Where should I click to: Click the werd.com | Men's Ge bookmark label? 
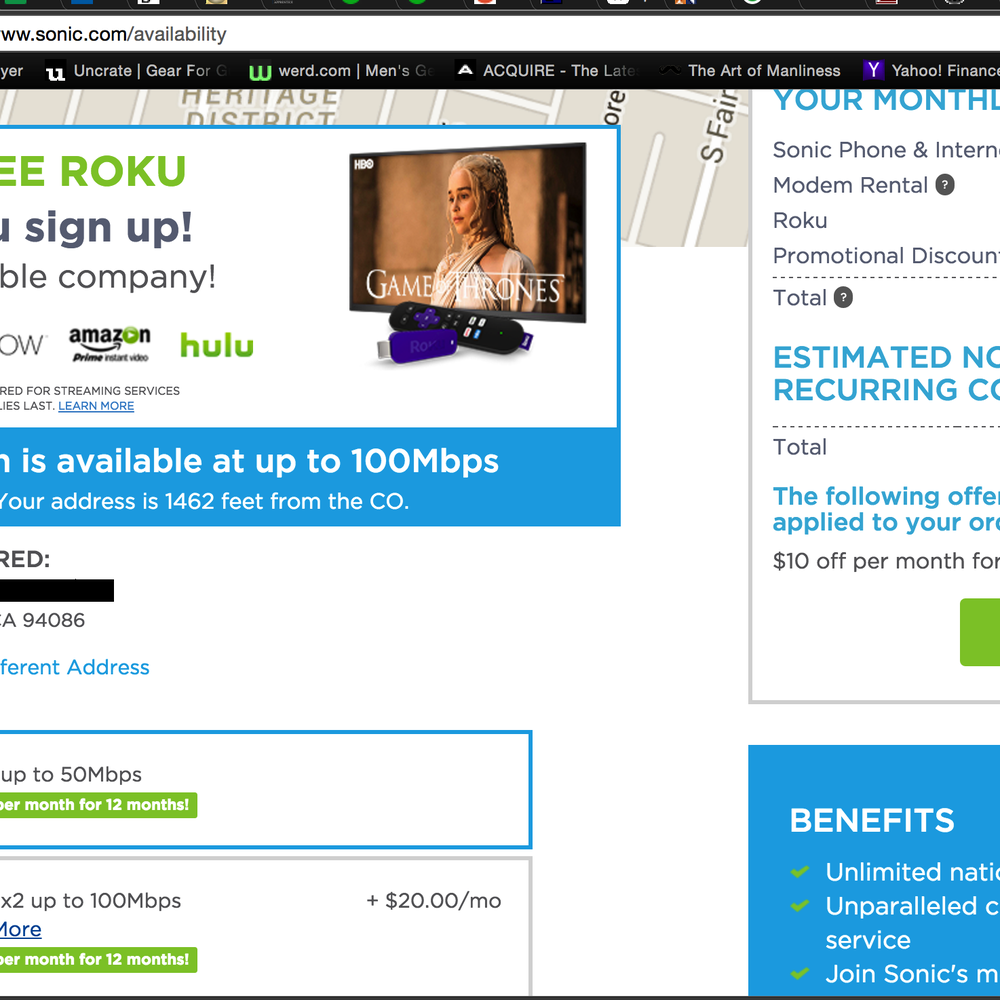[x=357, y=71]
